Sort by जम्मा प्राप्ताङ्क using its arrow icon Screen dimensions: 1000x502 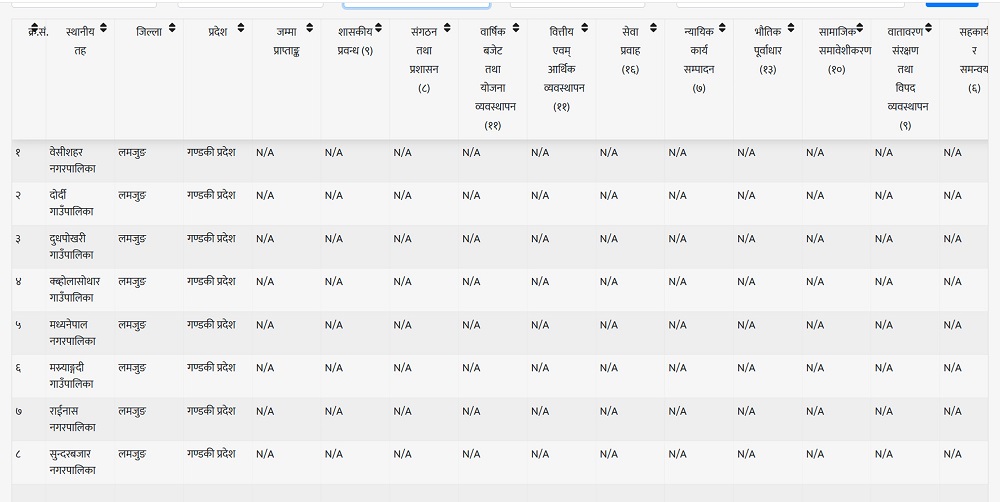pyautogui.click(x=310, y=30)
